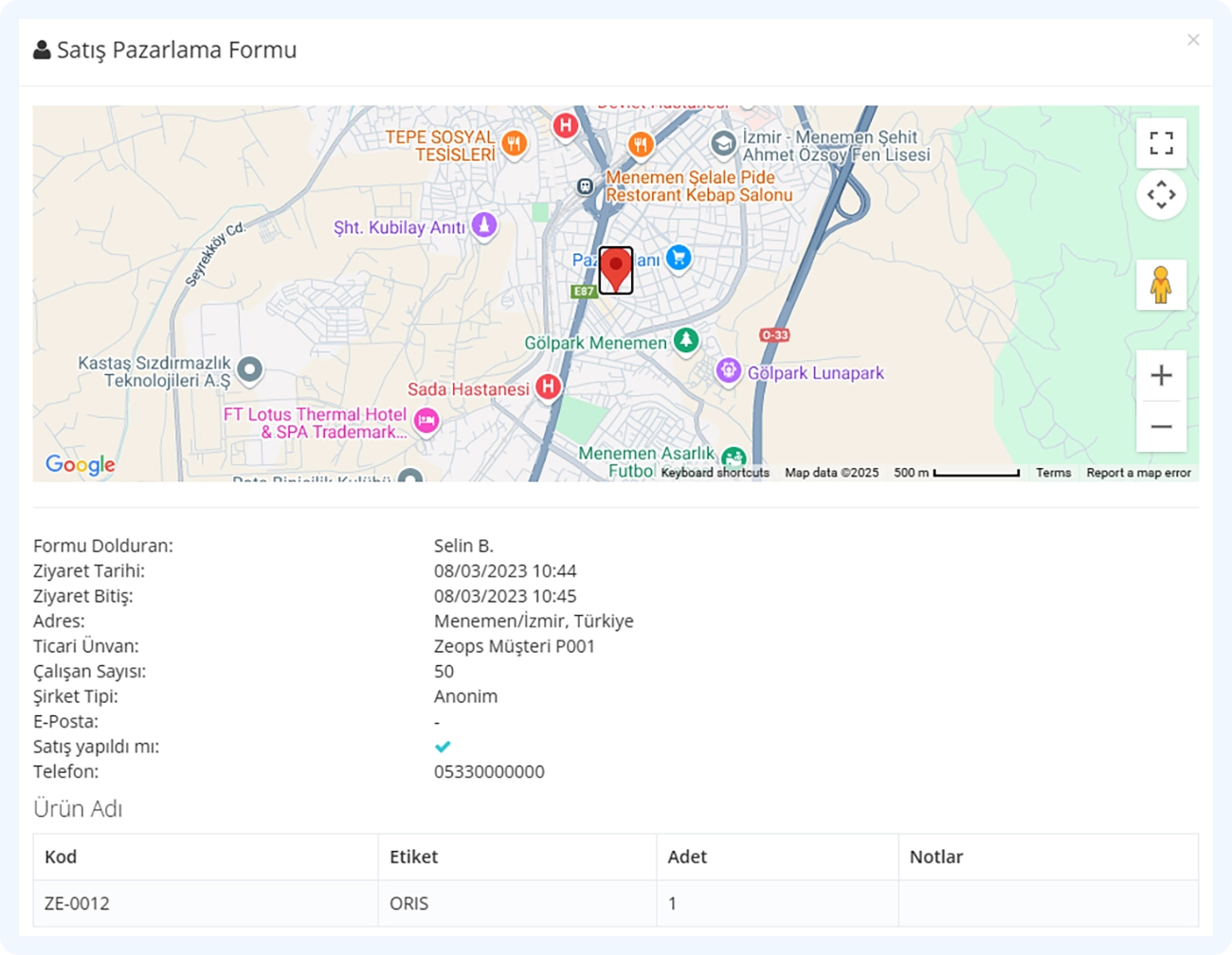This screenshot has width=1232, height=955.
Task: Click TEPE SOSYAL TESİSLERİ restaurant marker
Action: (515, 144)
